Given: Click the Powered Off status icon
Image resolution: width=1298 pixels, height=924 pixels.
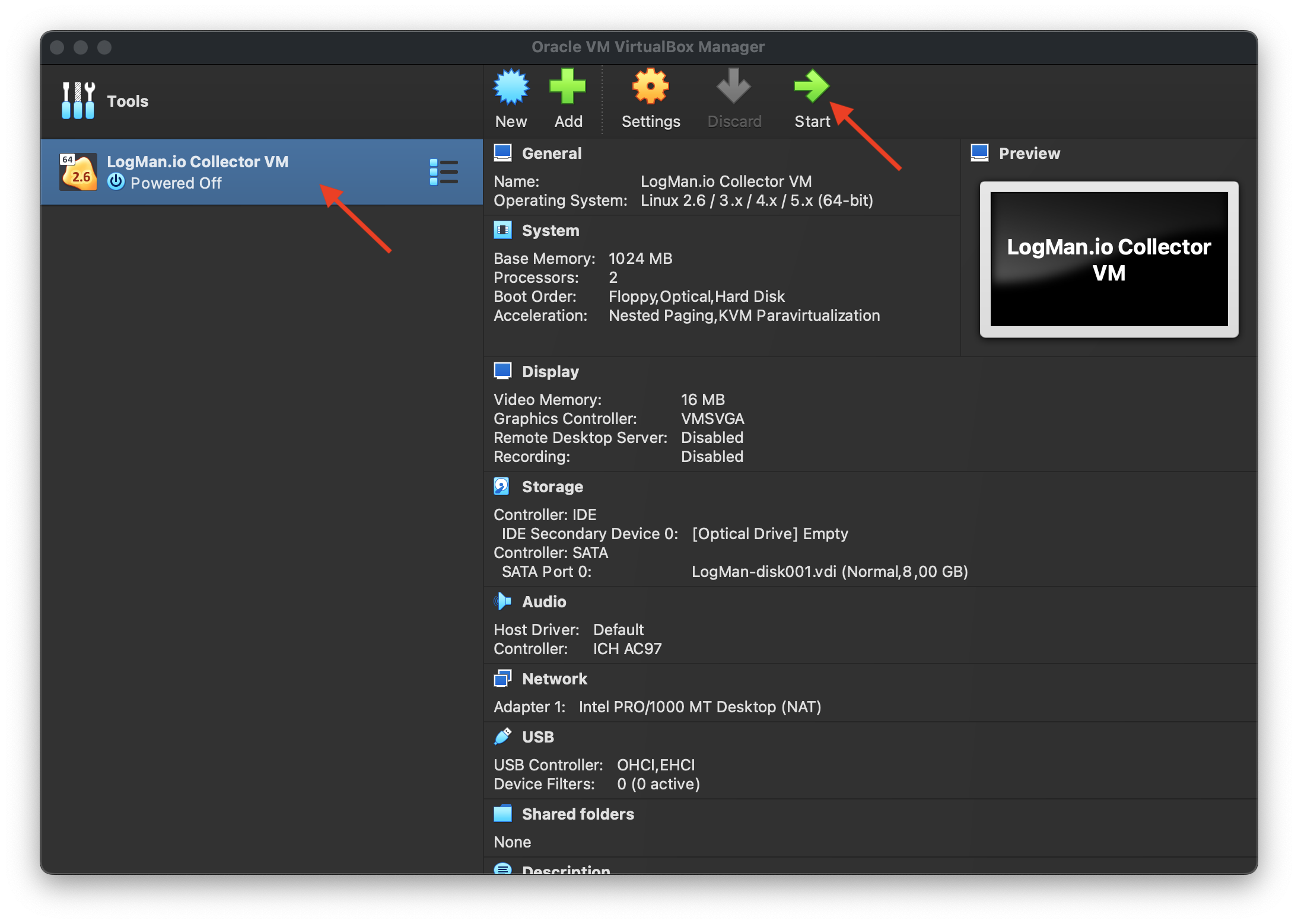Looking at the screenshot, I should pyautogui.click(x=116, y=182).
